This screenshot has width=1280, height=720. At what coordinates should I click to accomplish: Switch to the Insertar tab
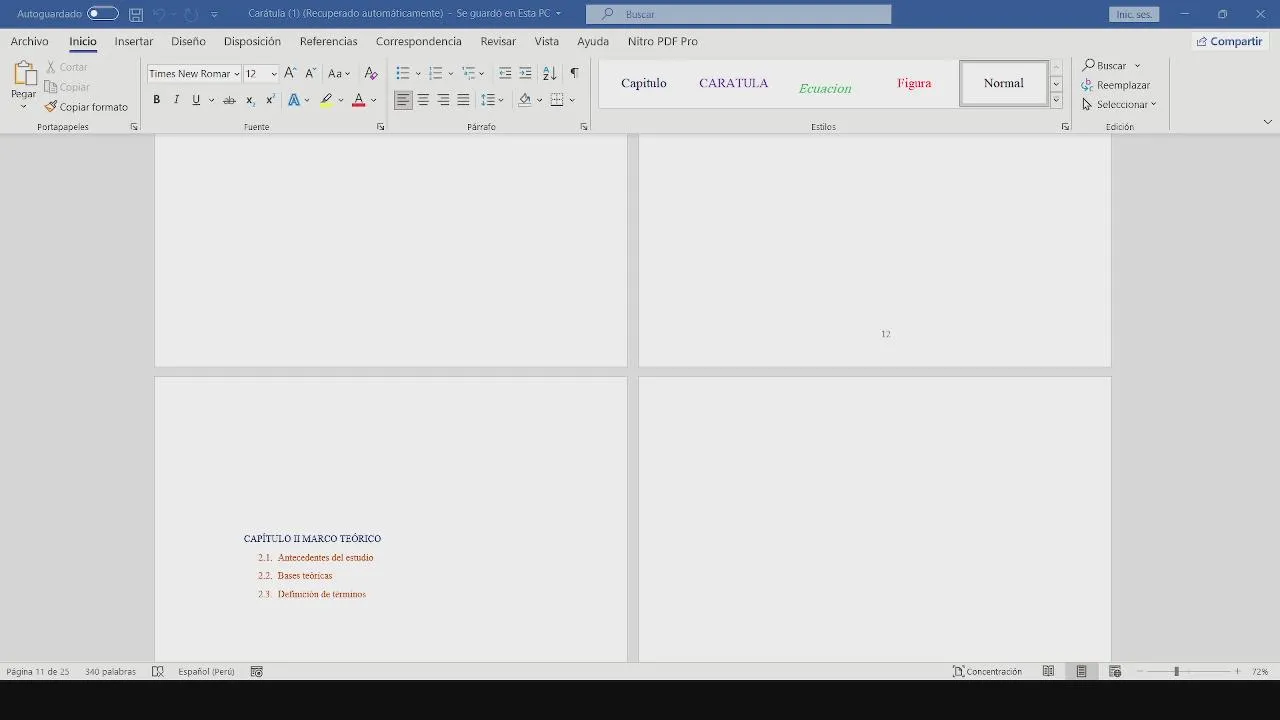click(134, 41)
